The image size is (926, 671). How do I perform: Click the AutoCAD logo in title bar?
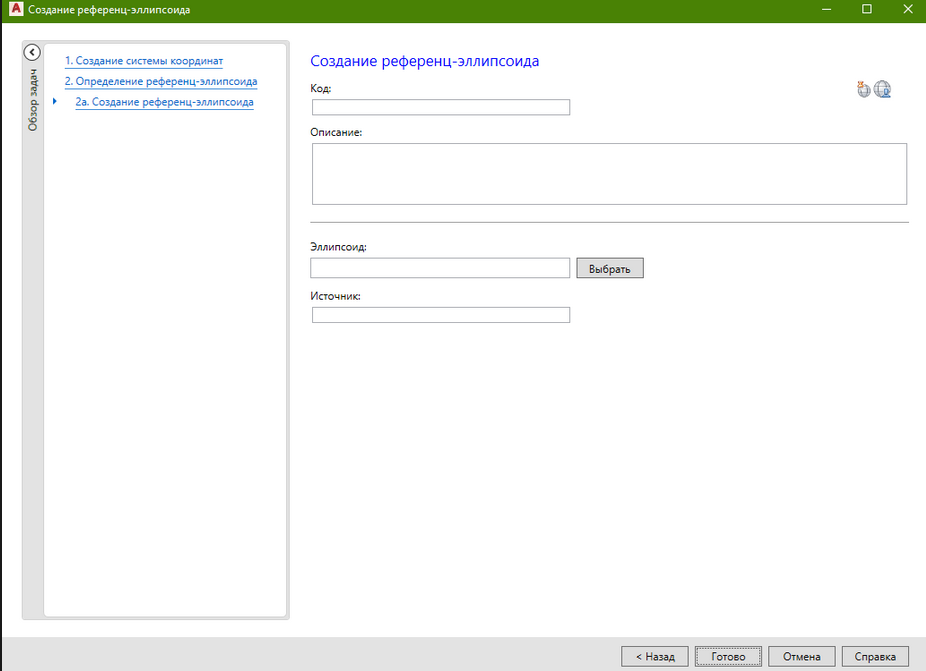click(15, 10)
